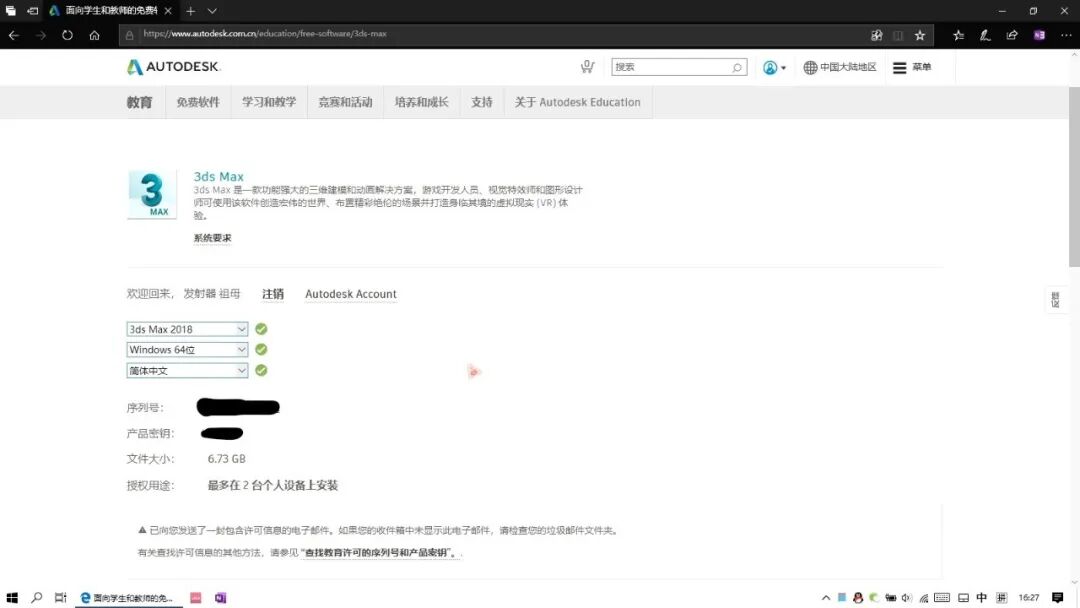Image resolution: width=1080 pixels, height=608 pixels.
Task: Click the volume icon in system tray
Action: tap(906, 598)
